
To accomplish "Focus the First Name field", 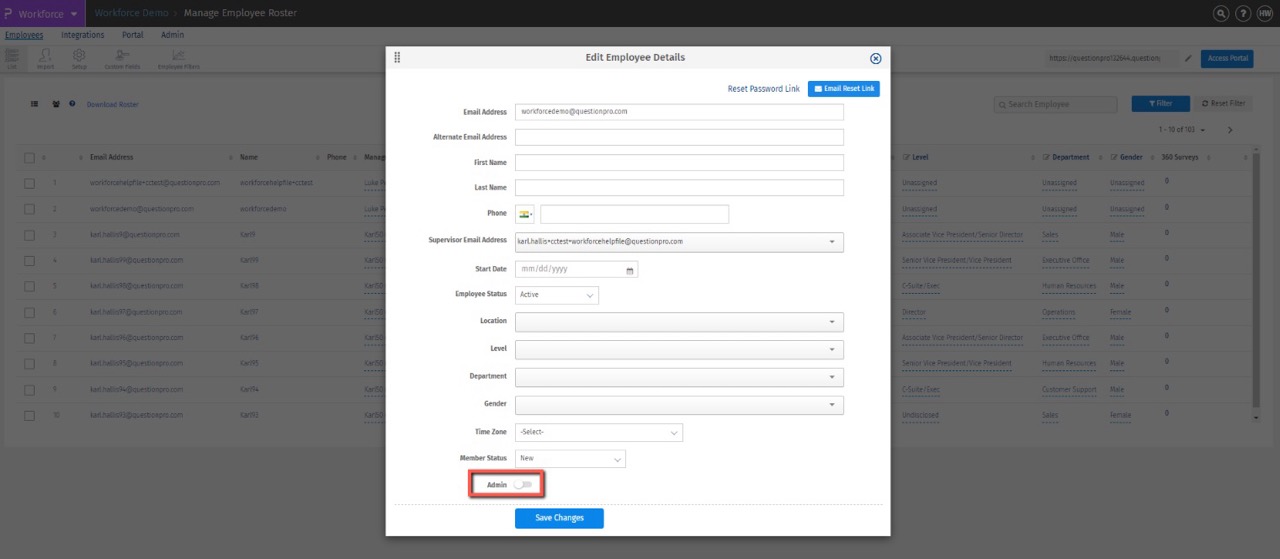I will tap(679, 162).
